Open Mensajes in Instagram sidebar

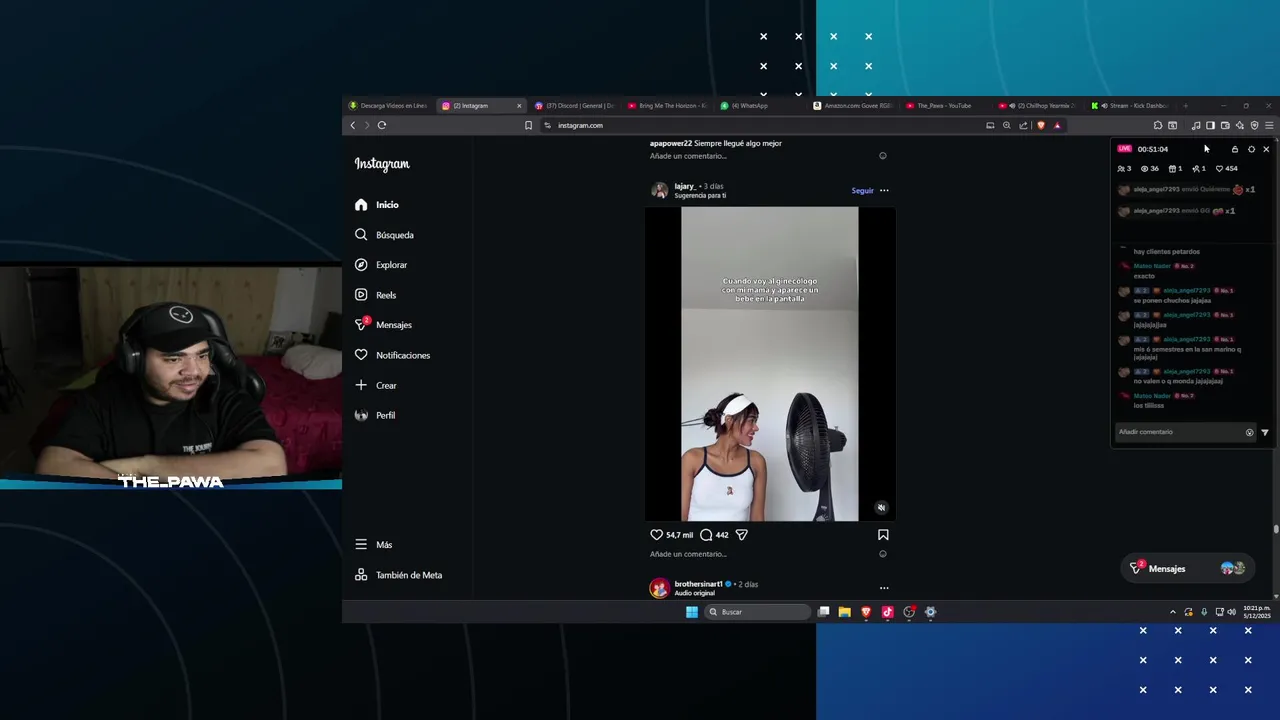click(384, 325)
